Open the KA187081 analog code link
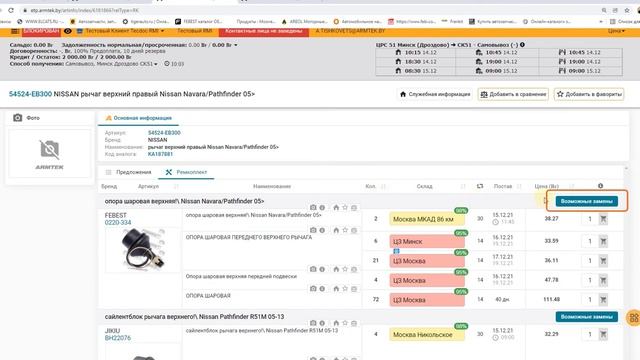Screen dimensions: 640x360 click(160, 154)
